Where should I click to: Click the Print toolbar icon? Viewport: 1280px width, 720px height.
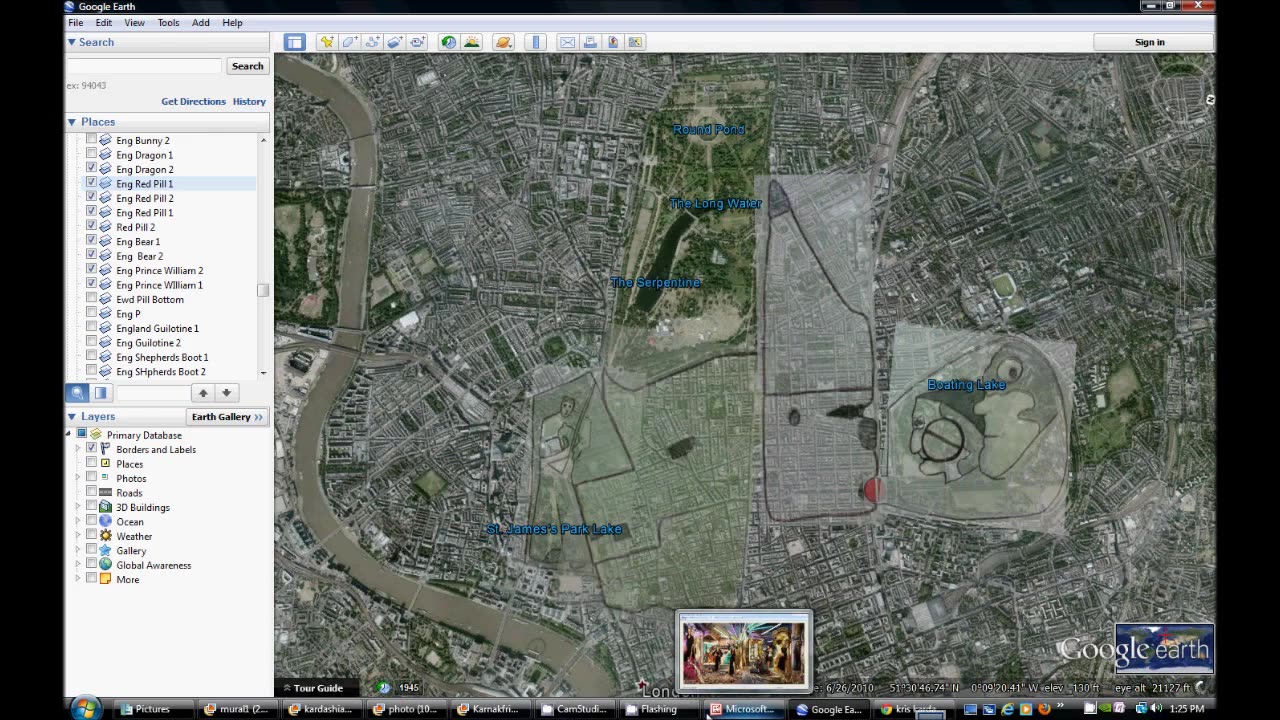click(590, 42)
